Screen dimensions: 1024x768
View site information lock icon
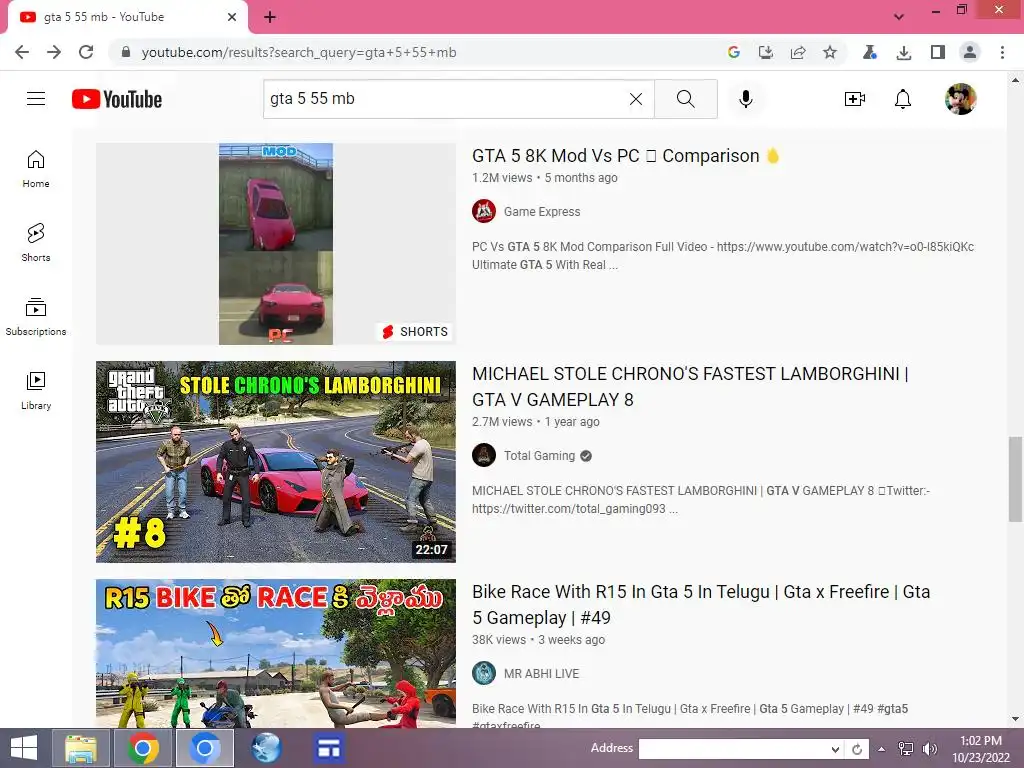point(126,52)
